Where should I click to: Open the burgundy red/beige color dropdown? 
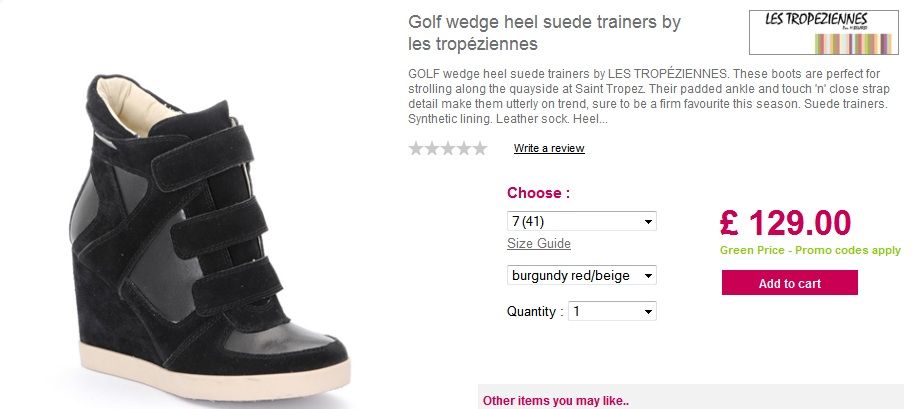point(582,275)
